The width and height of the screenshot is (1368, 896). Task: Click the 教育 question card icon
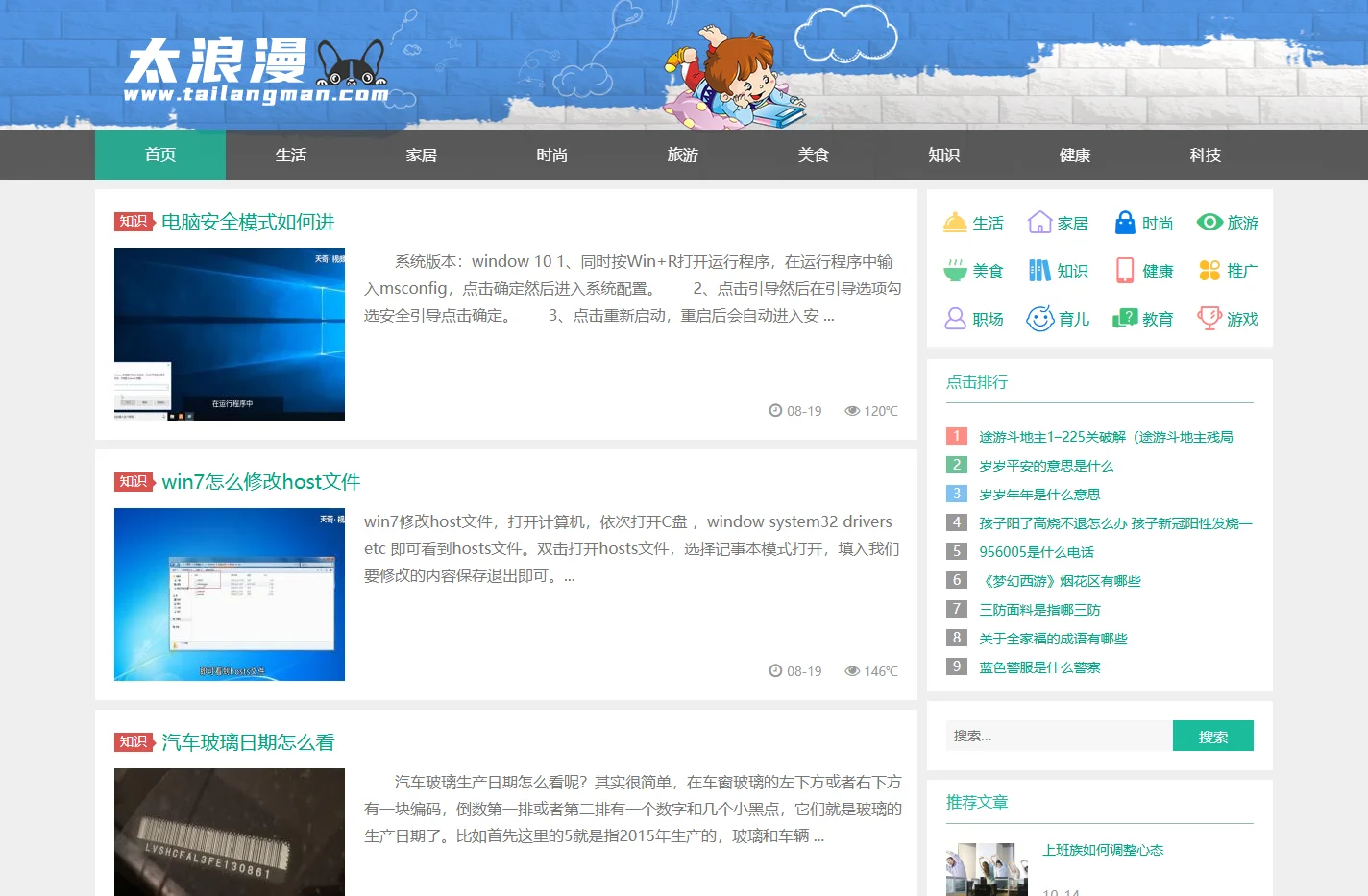tap(1125, 319)
